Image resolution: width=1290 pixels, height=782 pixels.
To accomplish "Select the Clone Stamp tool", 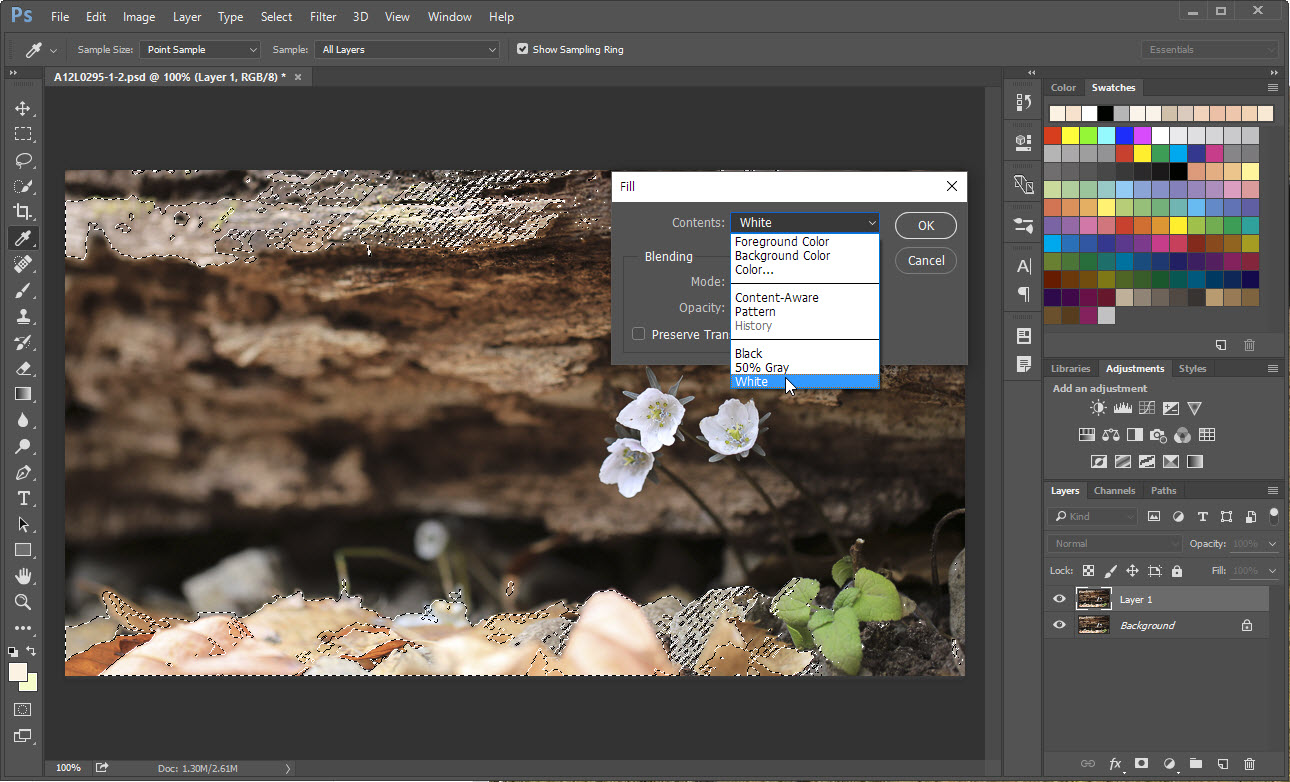I will [x=22, y=316].
